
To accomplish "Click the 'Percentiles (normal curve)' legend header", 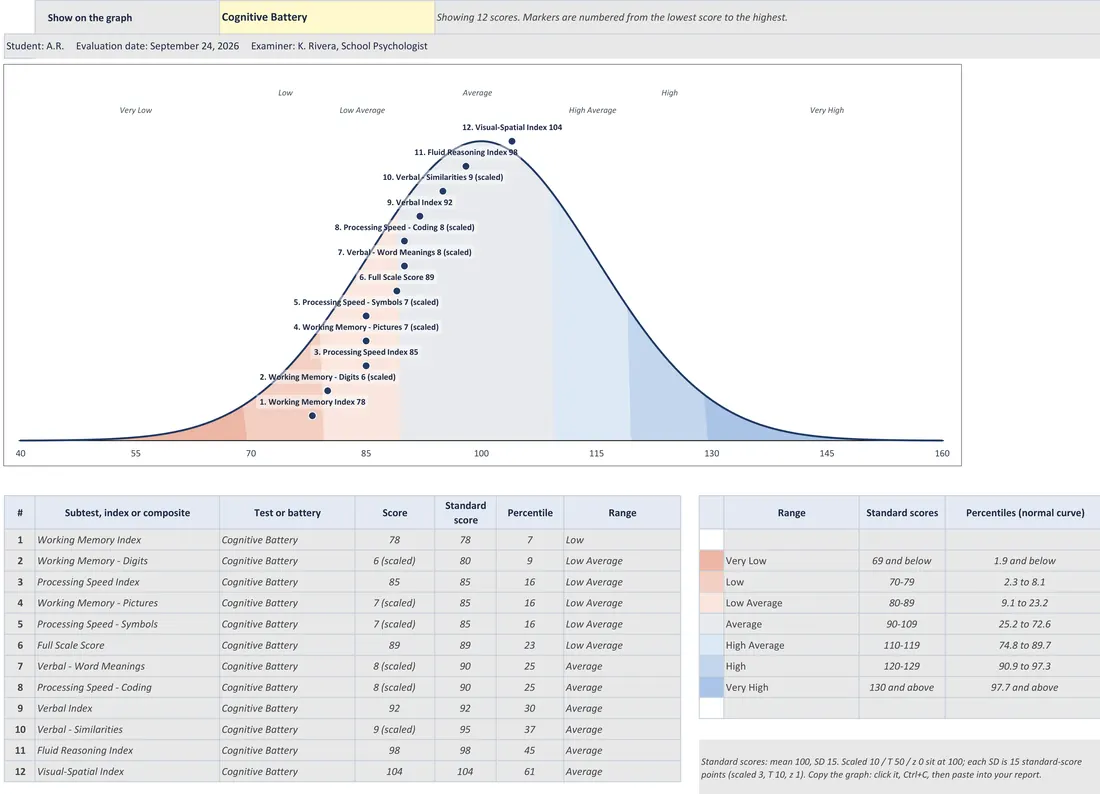I will 1024,513.
